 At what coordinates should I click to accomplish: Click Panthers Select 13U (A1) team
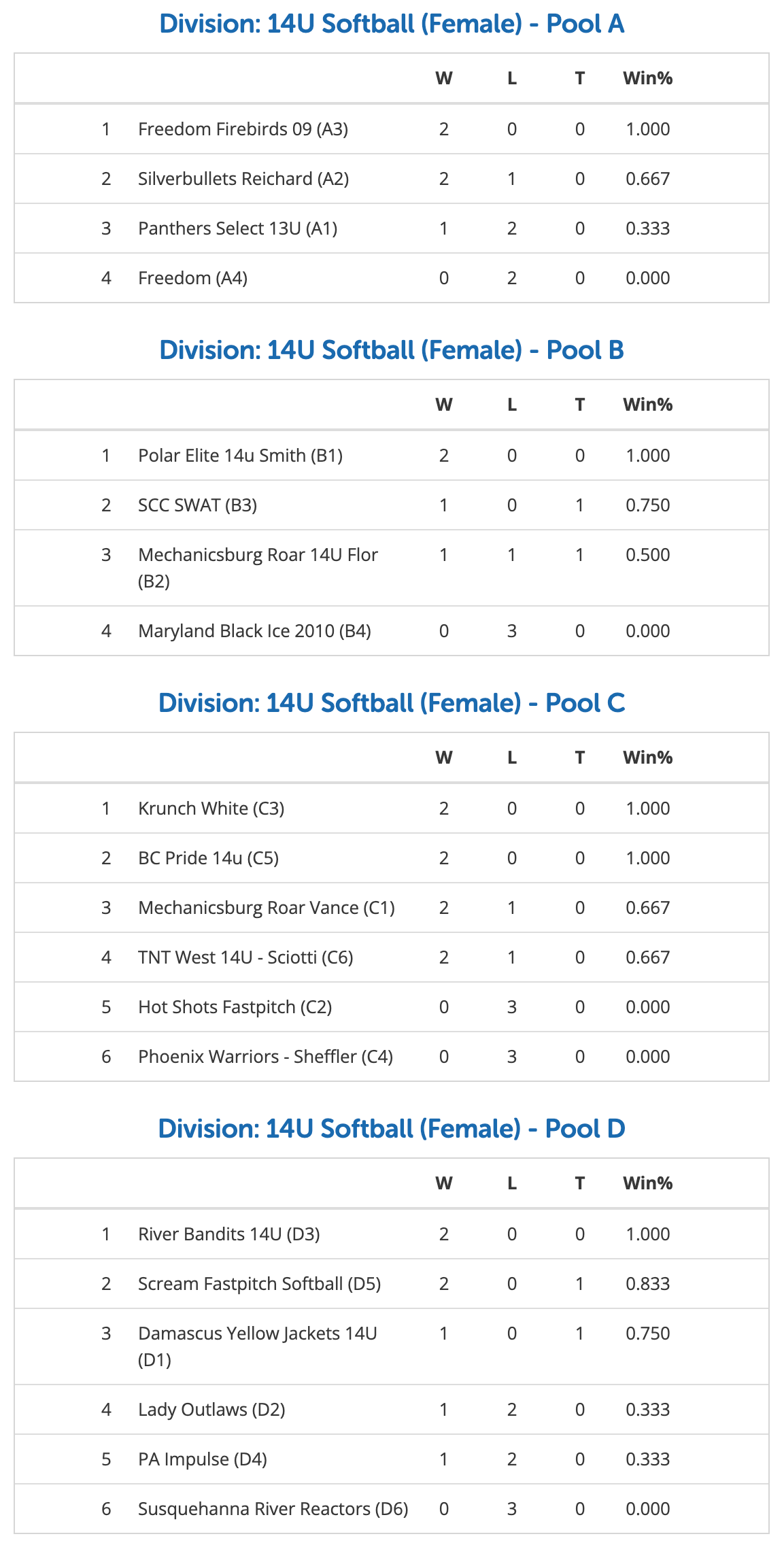click(x=237, y=228)
